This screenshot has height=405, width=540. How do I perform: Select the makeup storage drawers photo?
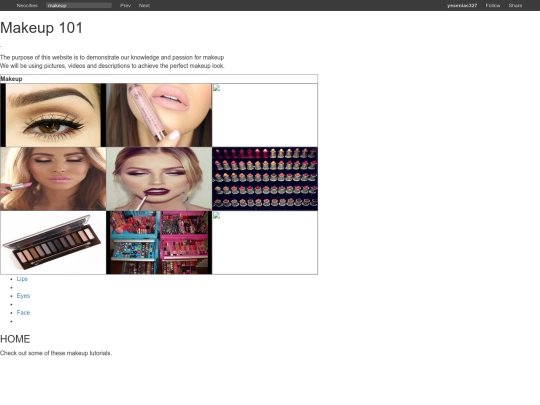click(159, 242)
